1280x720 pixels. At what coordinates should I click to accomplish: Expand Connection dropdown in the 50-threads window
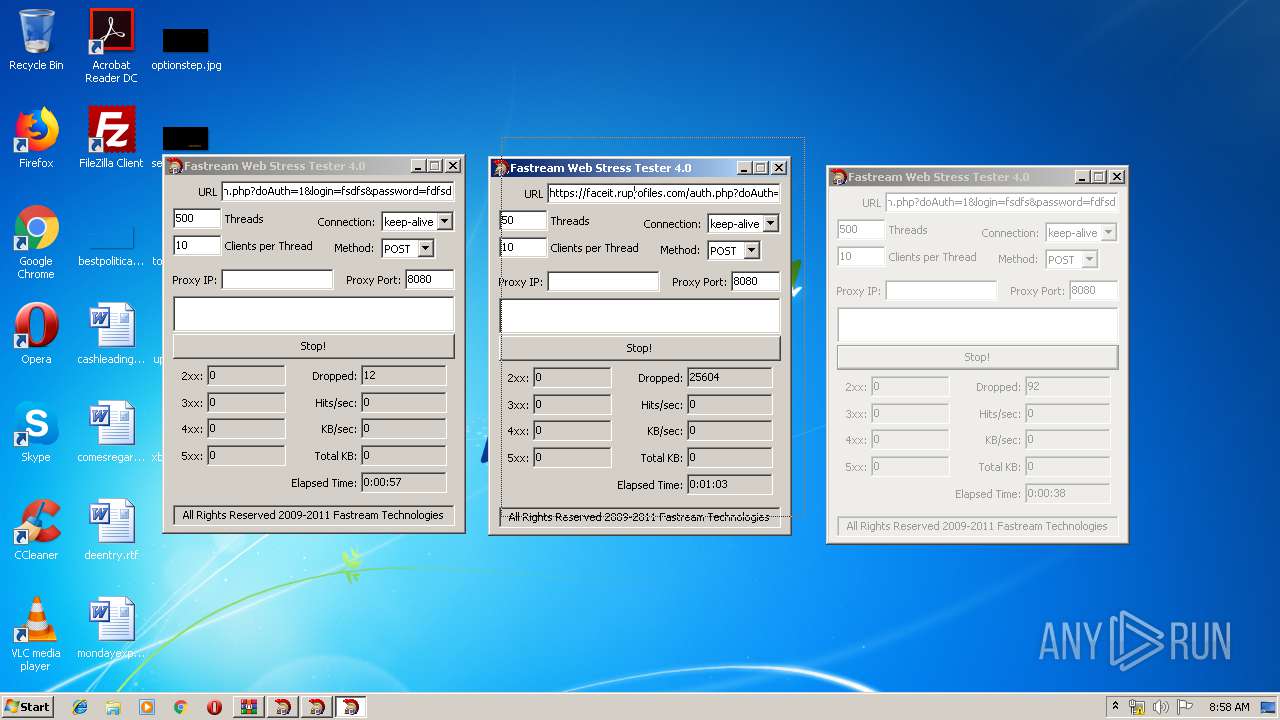click(770, 224)
